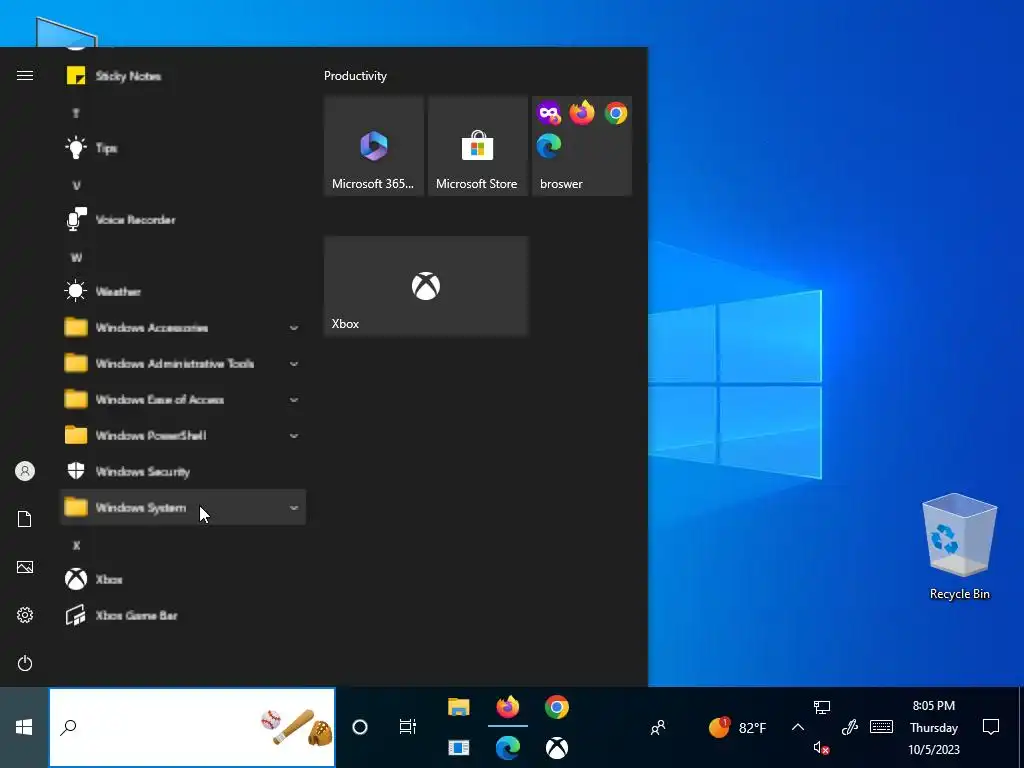Click the T letter heading in app list
Image resolution: width=1024 pixels, height=768 pixels.
pos(76,114)
